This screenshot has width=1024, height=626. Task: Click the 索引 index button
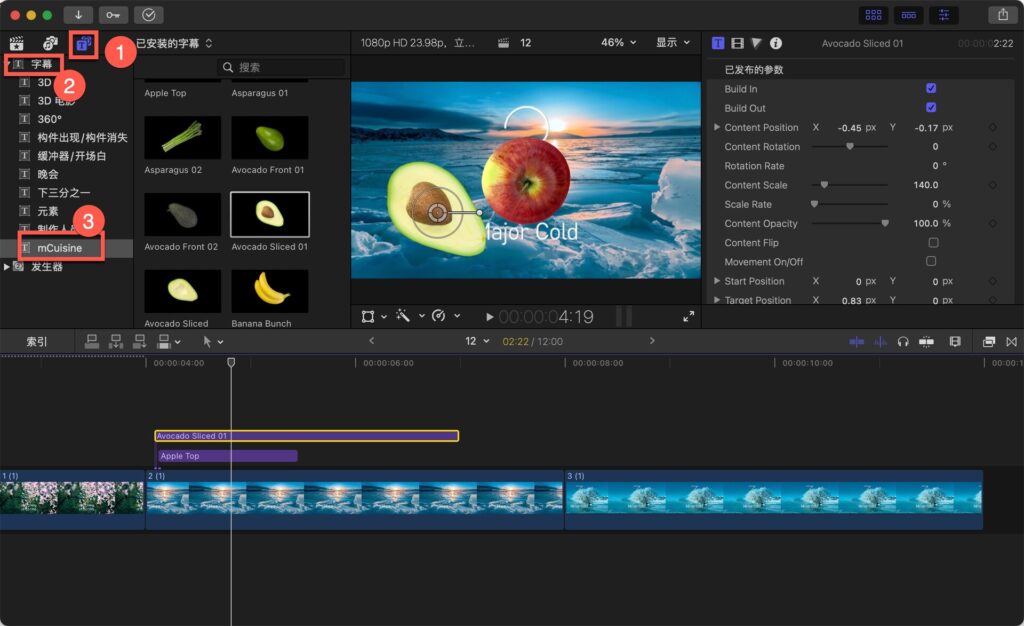[x=37, y=342]
